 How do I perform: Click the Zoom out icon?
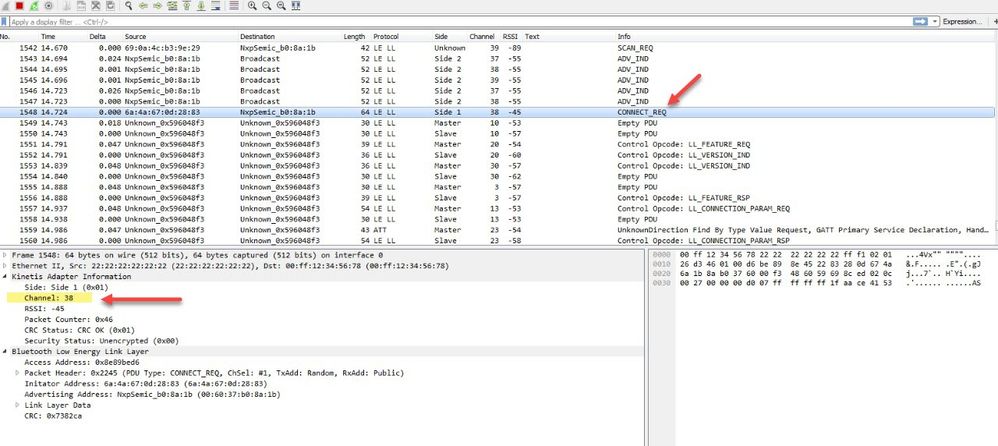pos(267,6)
